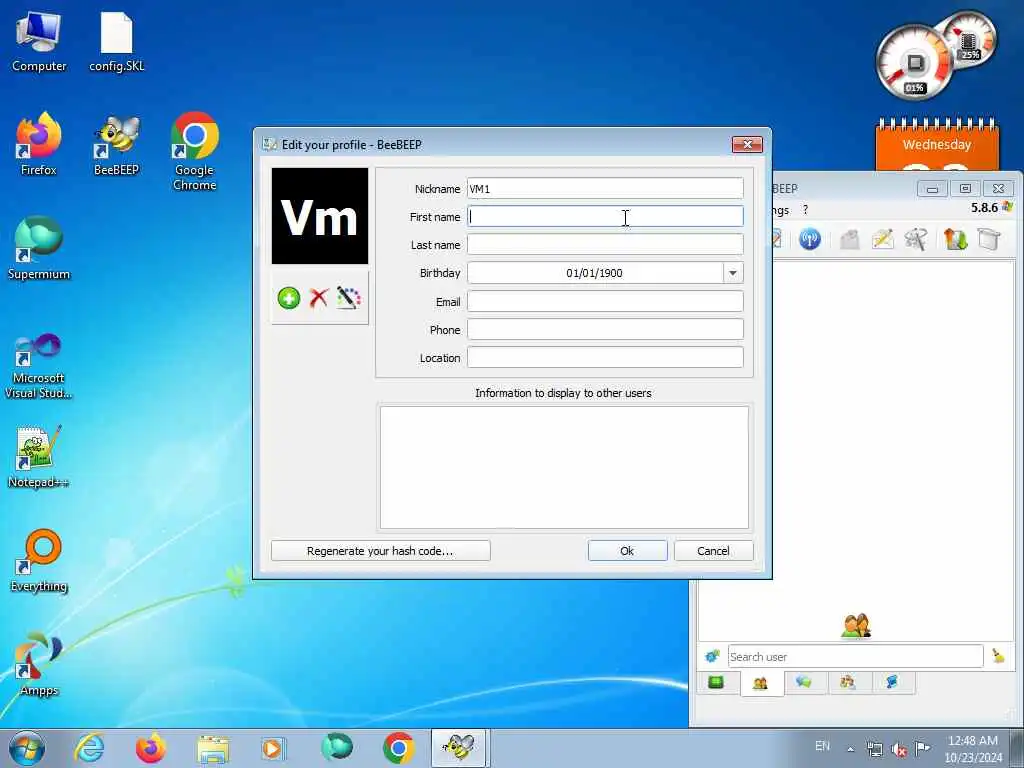Click the Search user field

[x=856, y=656]
